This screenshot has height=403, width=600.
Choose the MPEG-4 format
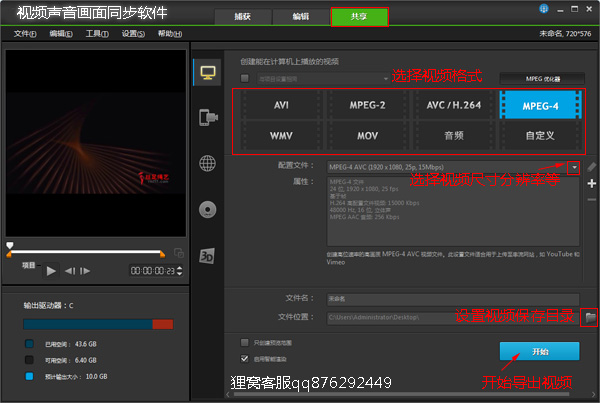pyautogui.click(x=540, y=105)
